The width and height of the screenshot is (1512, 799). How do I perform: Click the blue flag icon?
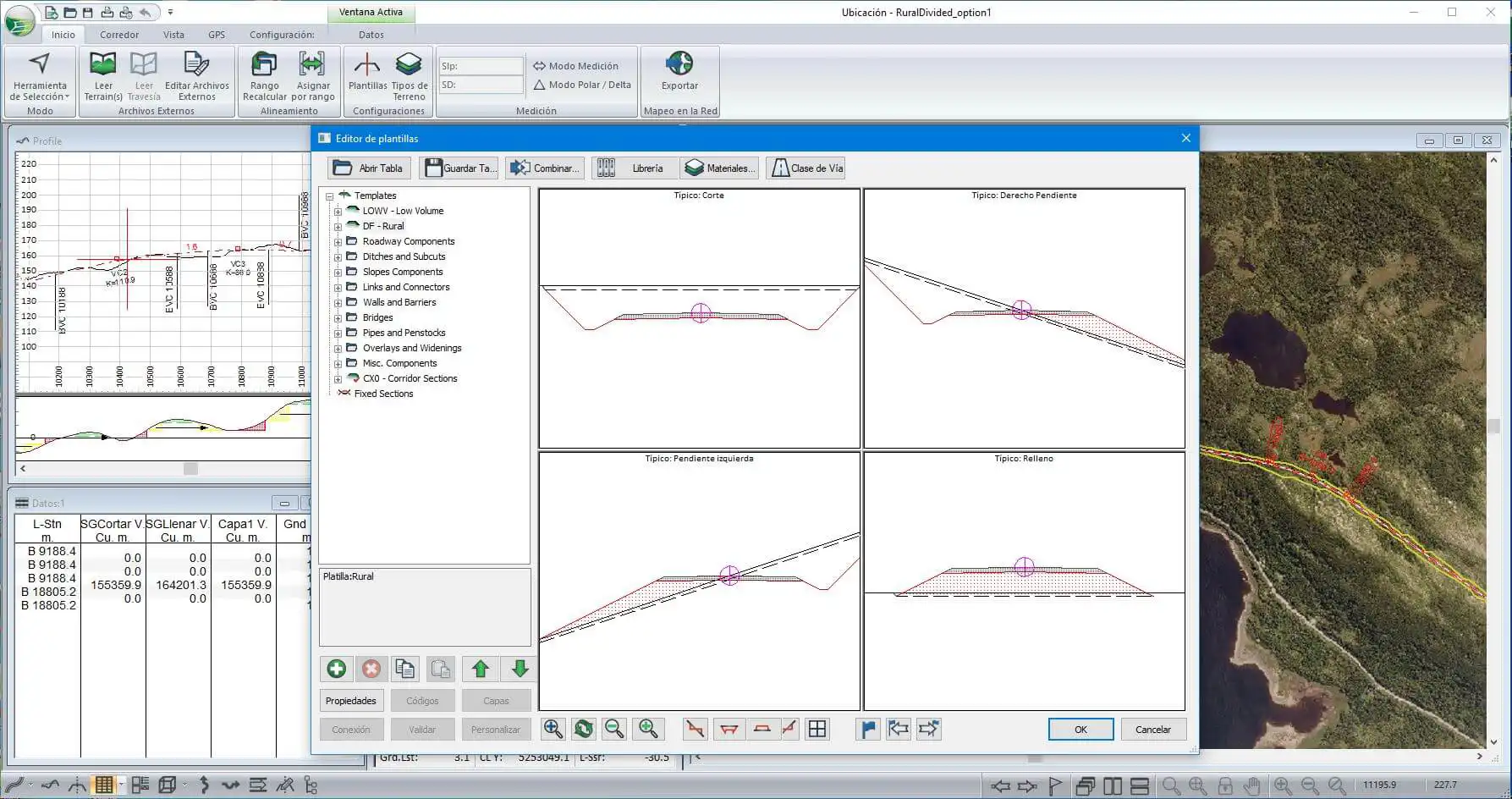click(868, 729)
